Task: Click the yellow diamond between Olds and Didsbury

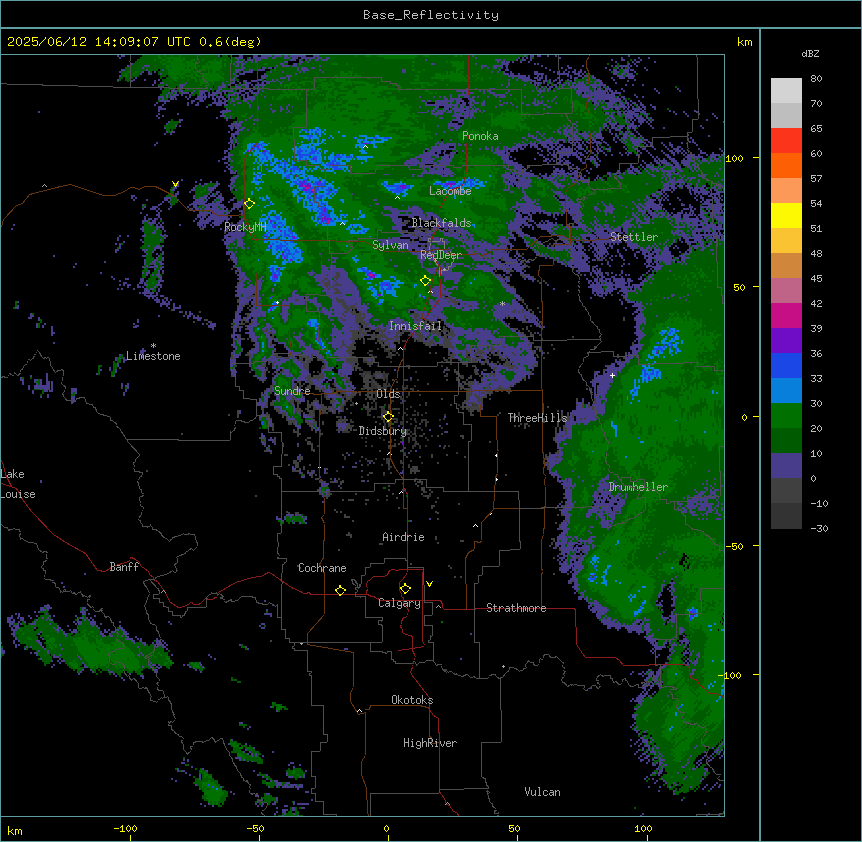Action: (x=388, y=417)
